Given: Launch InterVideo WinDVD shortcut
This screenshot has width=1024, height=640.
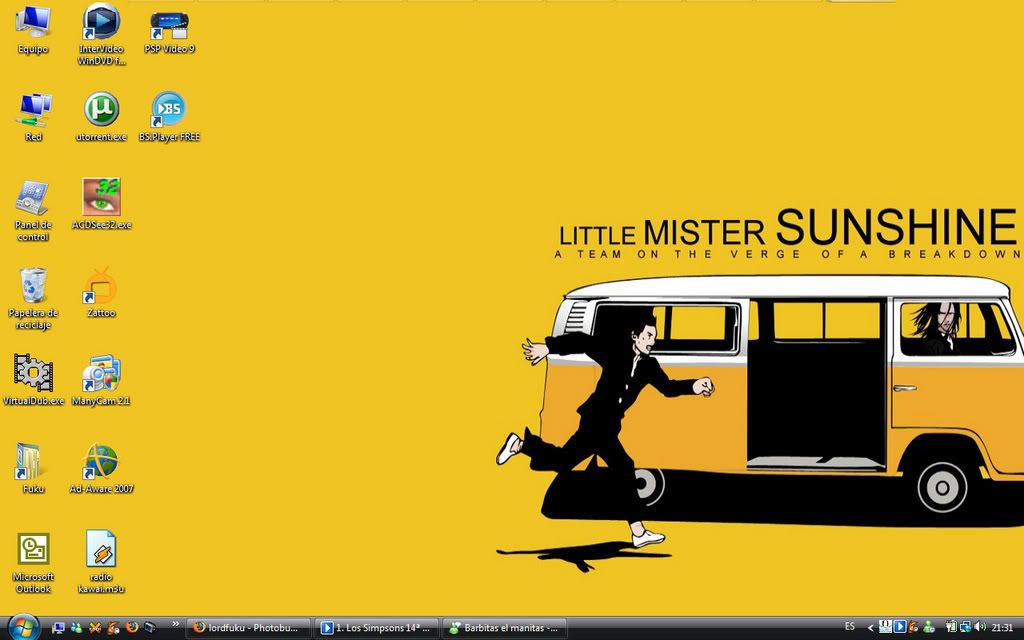Looking at the screenshot, I should click(x=101, y=34).
